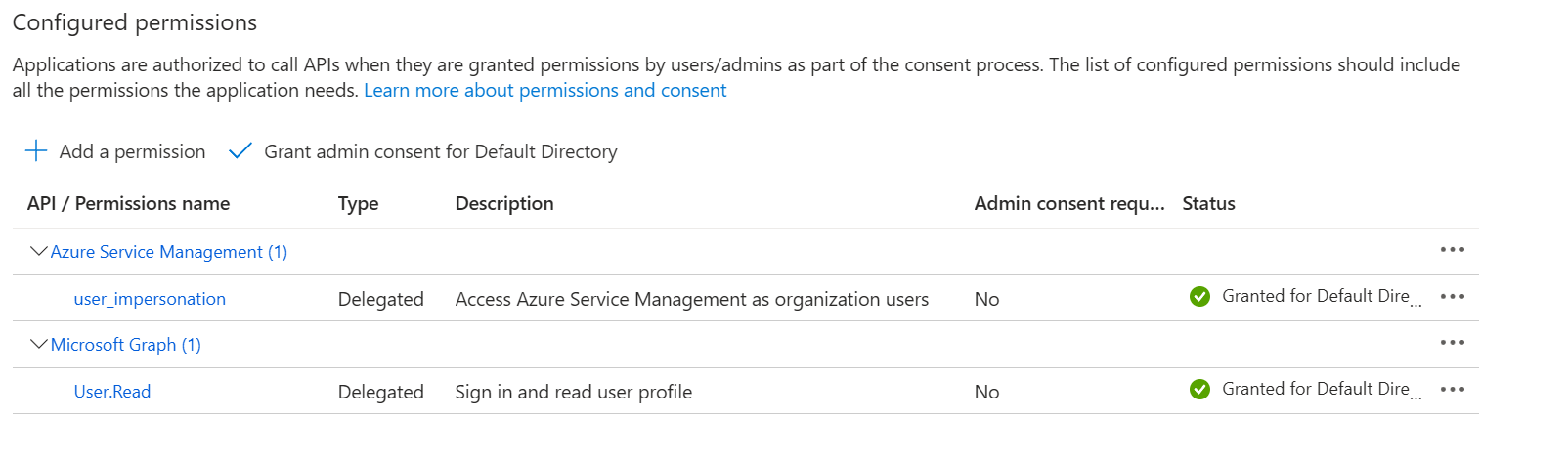Click the Admin consent required column header
The image size is (1568, 461).
1069,203
